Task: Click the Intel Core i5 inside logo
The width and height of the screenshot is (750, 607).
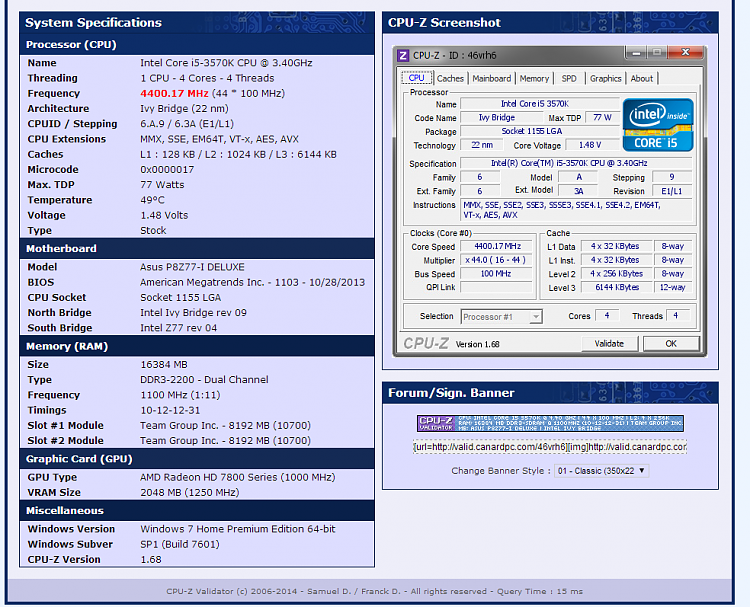Action: tap(658, 125)
